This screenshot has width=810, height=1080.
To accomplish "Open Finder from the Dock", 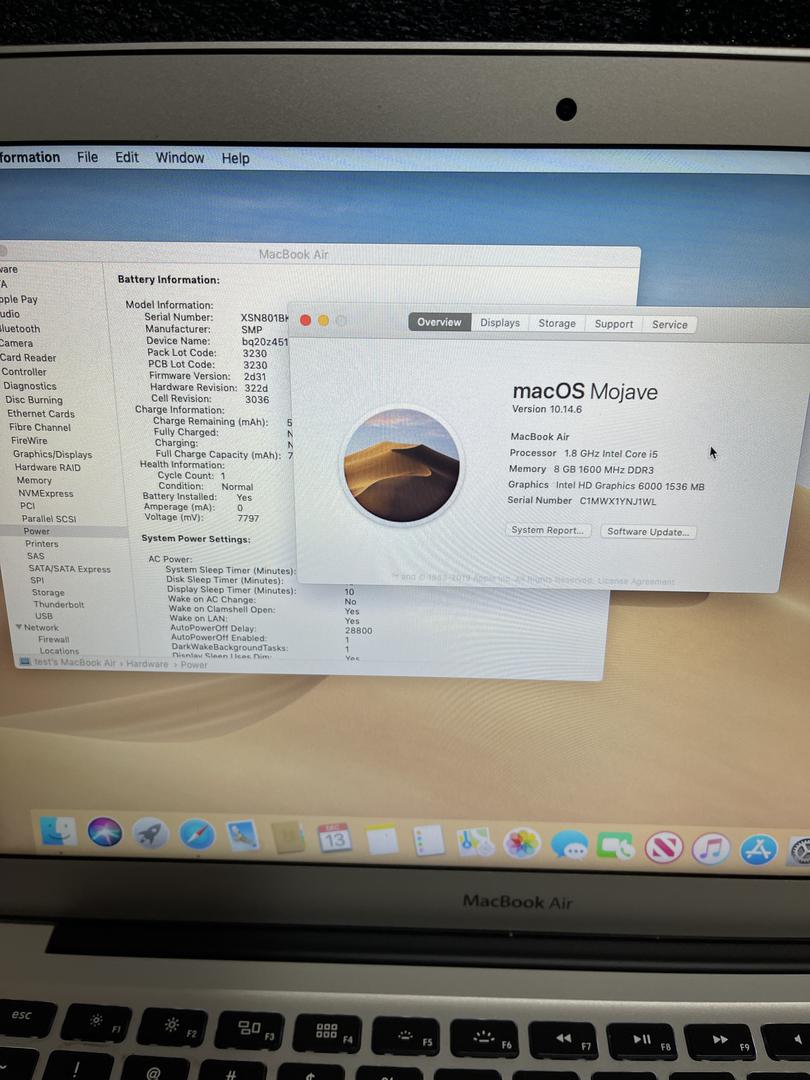I will click(59, 831).
